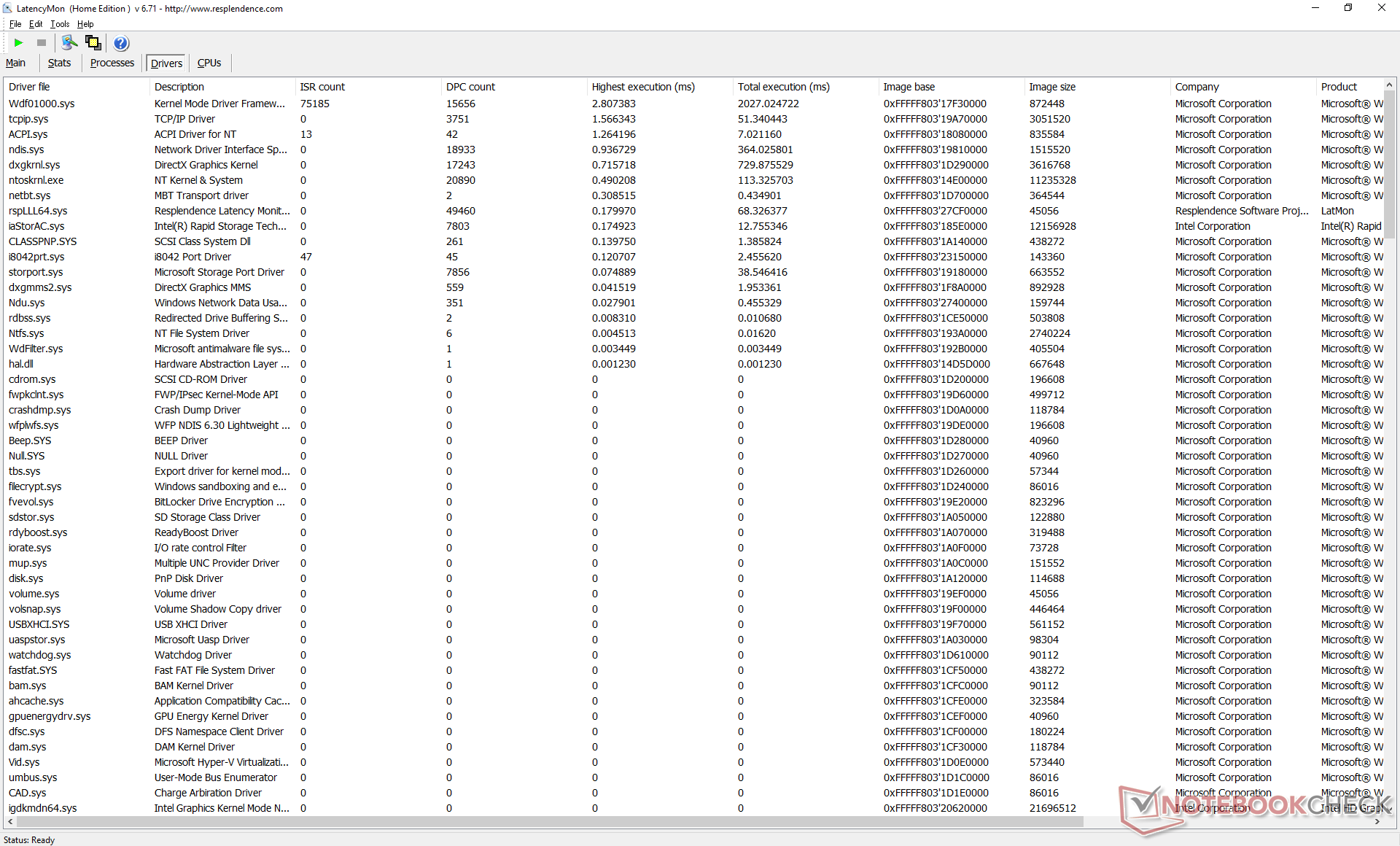Sort by Highest execution (ms) column
1400x846 pixels.
point(642,87)
